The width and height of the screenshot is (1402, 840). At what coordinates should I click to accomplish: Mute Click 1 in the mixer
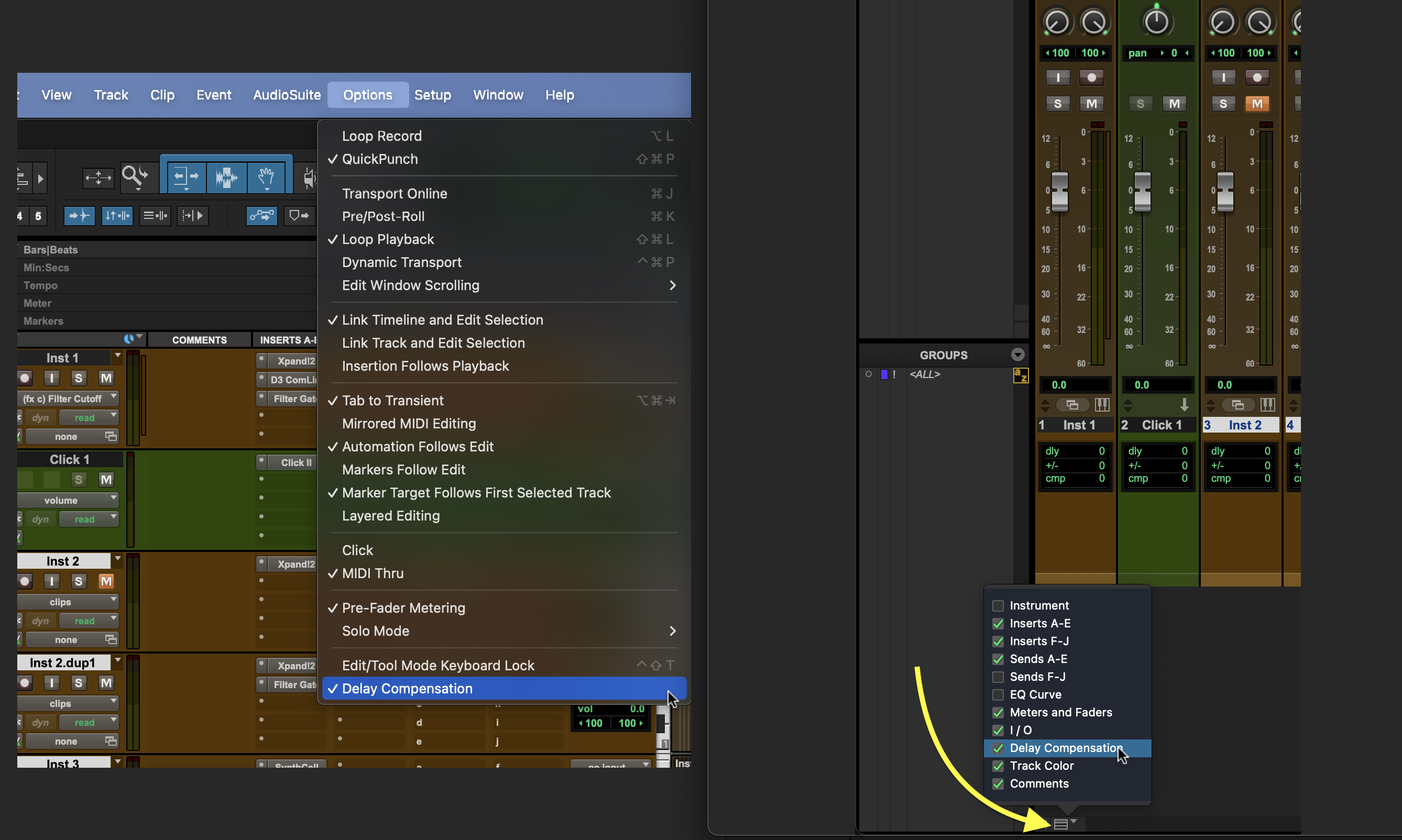[x=1175, y=104]
